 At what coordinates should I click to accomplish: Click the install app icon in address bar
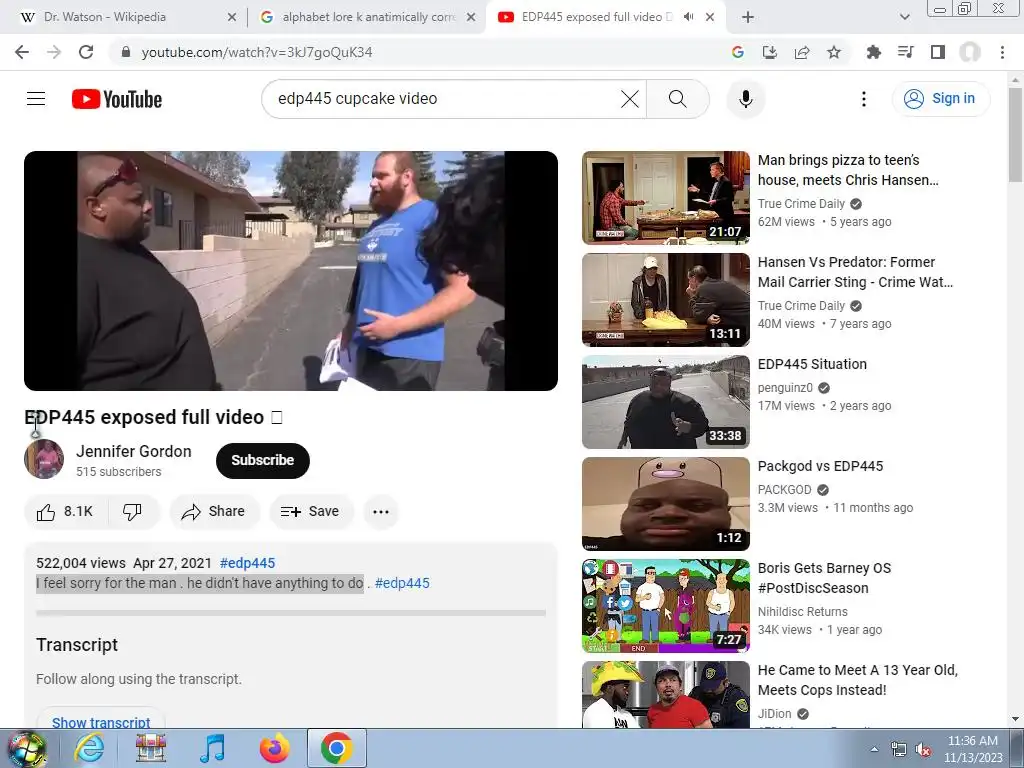pos(770,52)
